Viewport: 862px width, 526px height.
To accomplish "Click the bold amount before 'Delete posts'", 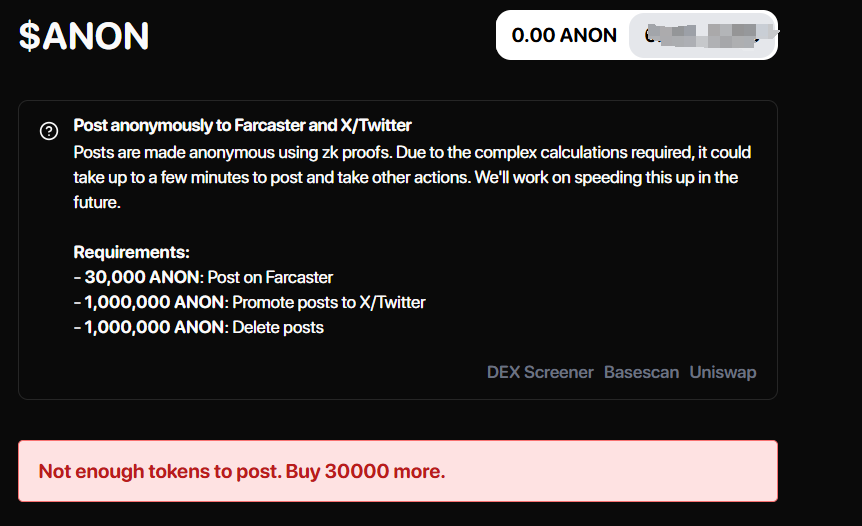I will [x=155, y=327].
